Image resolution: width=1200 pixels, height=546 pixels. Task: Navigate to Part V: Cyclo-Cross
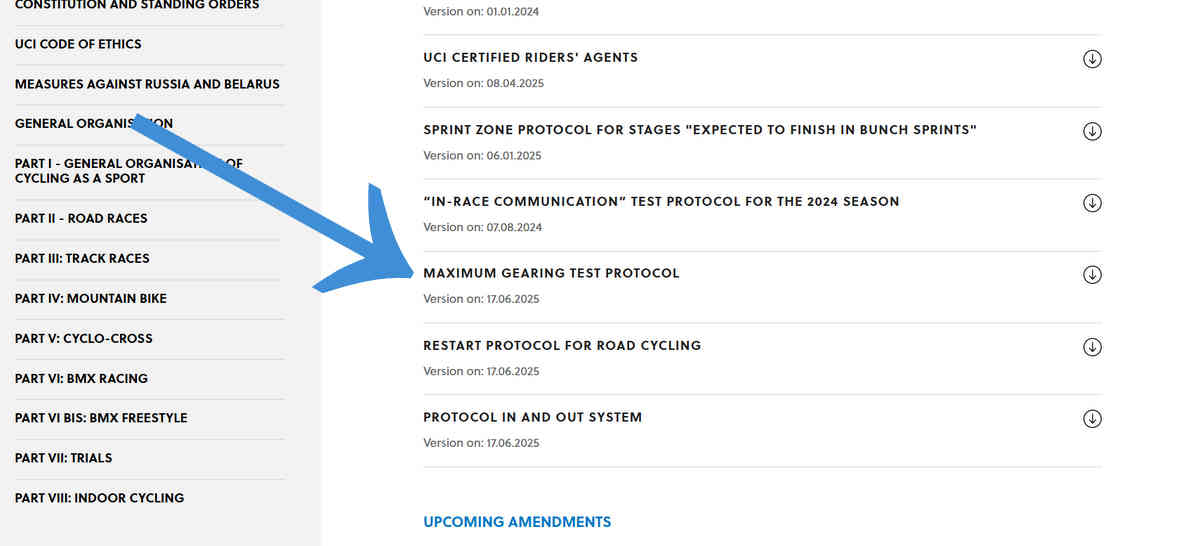(84, 338)
